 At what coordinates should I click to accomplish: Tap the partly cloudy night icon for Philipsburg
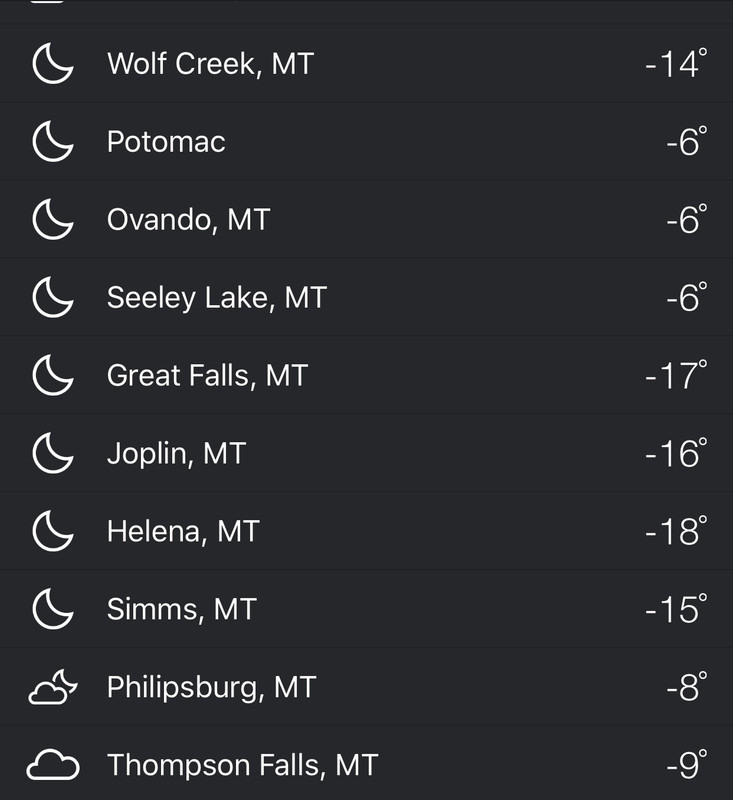click(x=53, y=687)
